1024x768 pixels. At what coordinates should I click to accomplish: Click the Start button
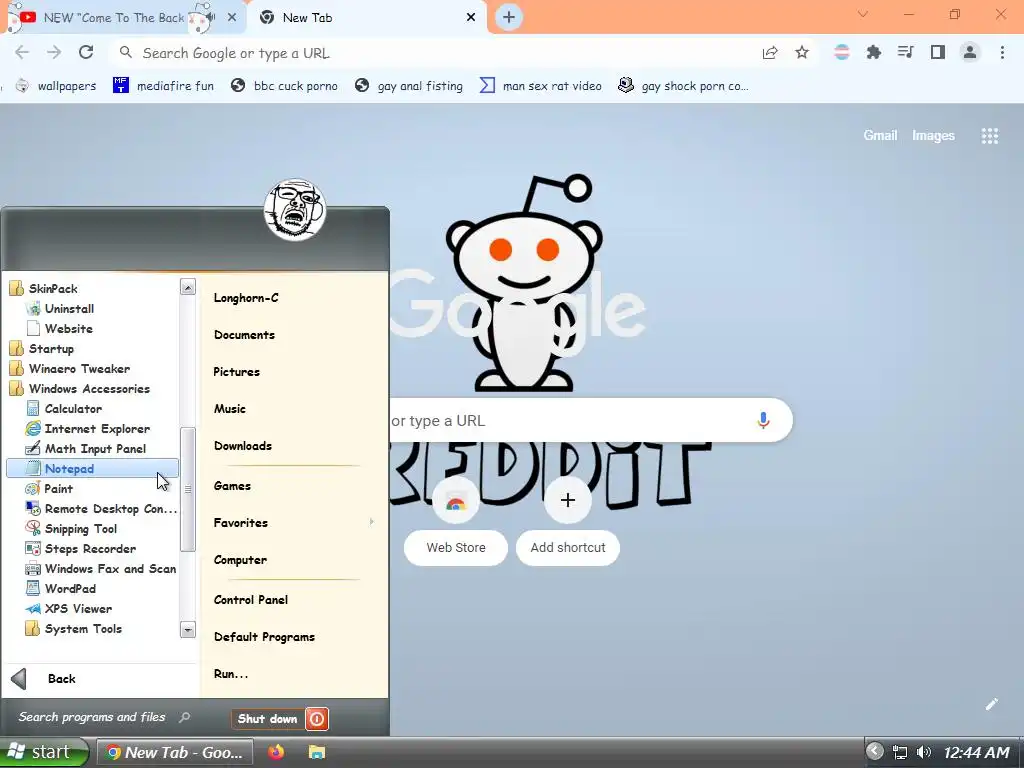[x=44, y=752]
